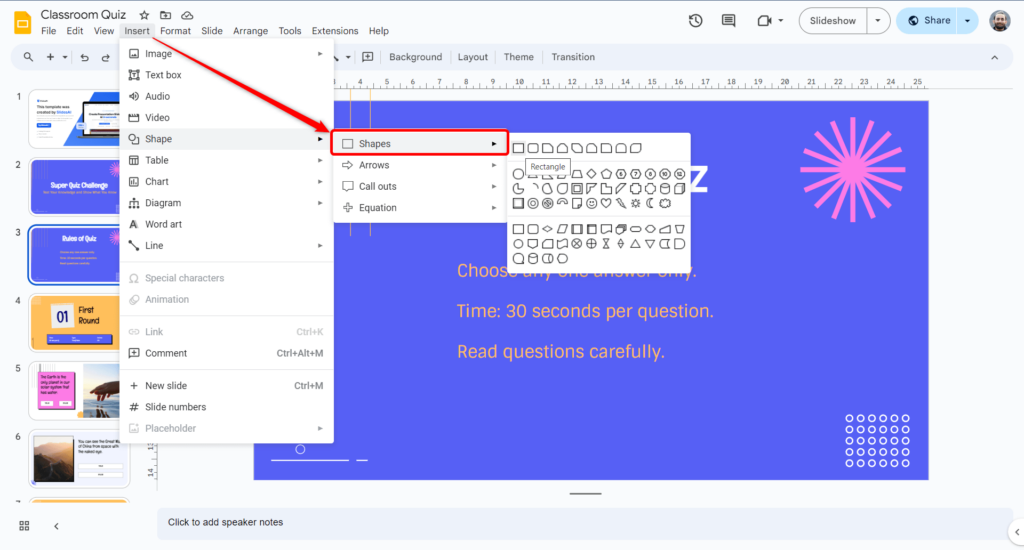Collapse the toolbar using the chevron
The width and height of the screenshot is (1024, 550).
994,58
